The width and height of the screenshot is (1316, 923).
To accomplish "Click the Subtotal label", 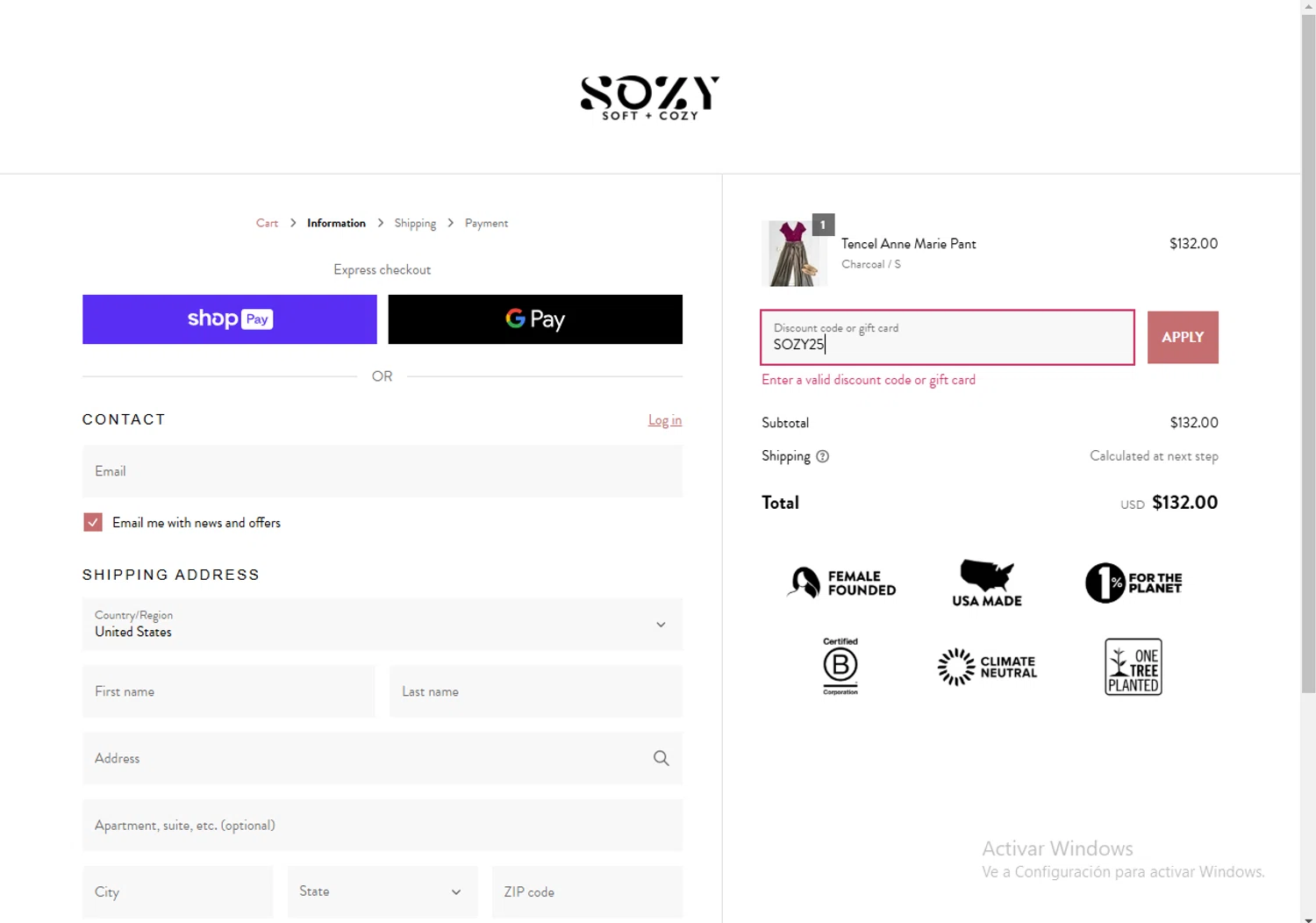I will coord(785,423).
